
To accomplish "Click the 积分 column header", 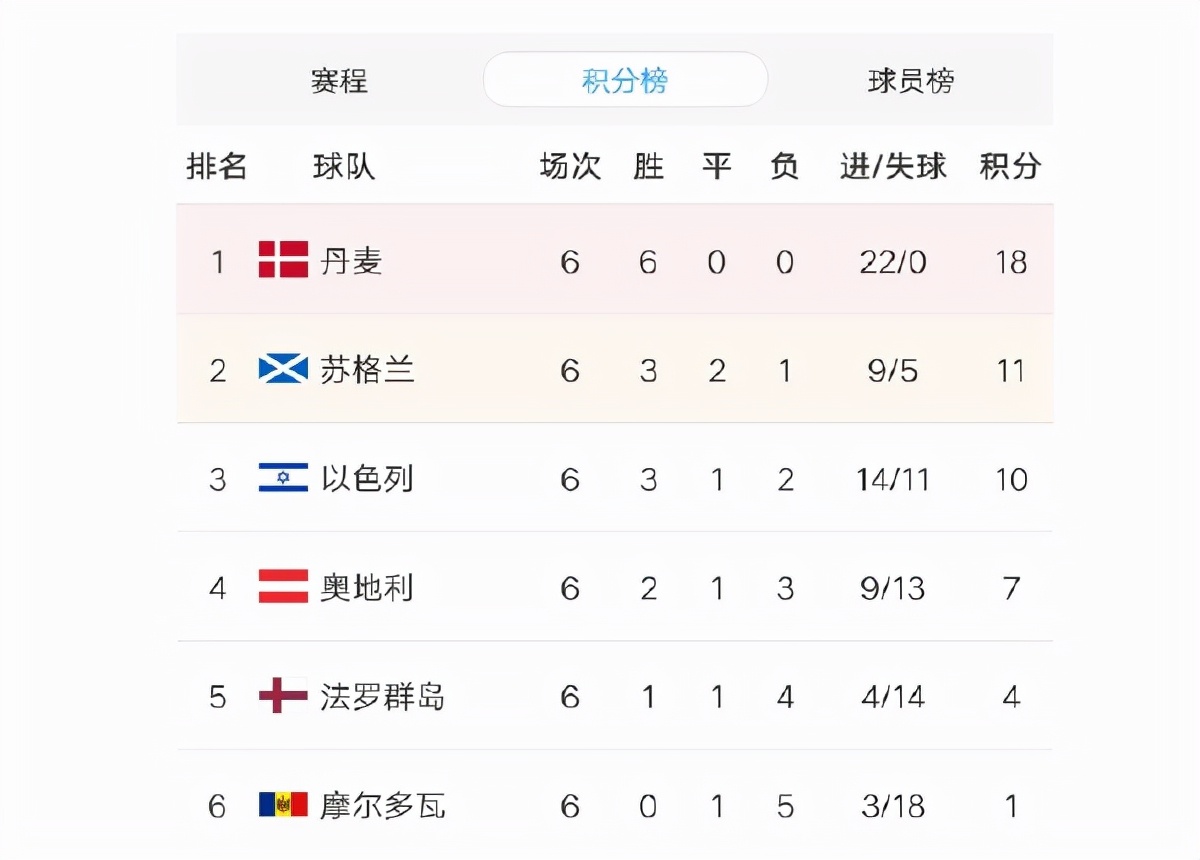I will click(1010, 166).
